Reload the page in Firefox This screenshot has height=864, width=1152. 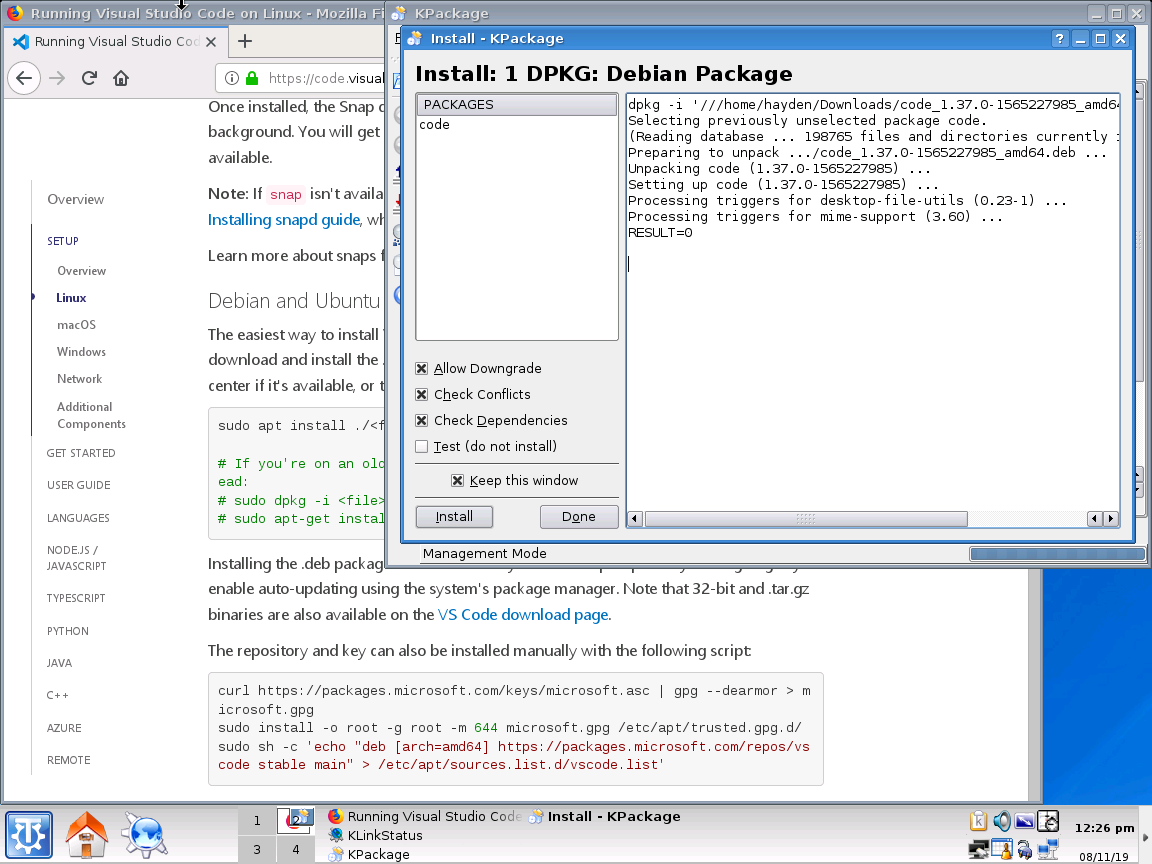pos(89,78)
